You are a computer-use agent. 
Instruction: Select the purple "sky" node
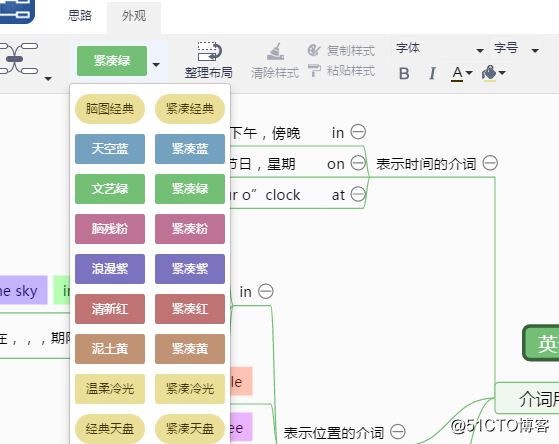(x=24, y=290)
